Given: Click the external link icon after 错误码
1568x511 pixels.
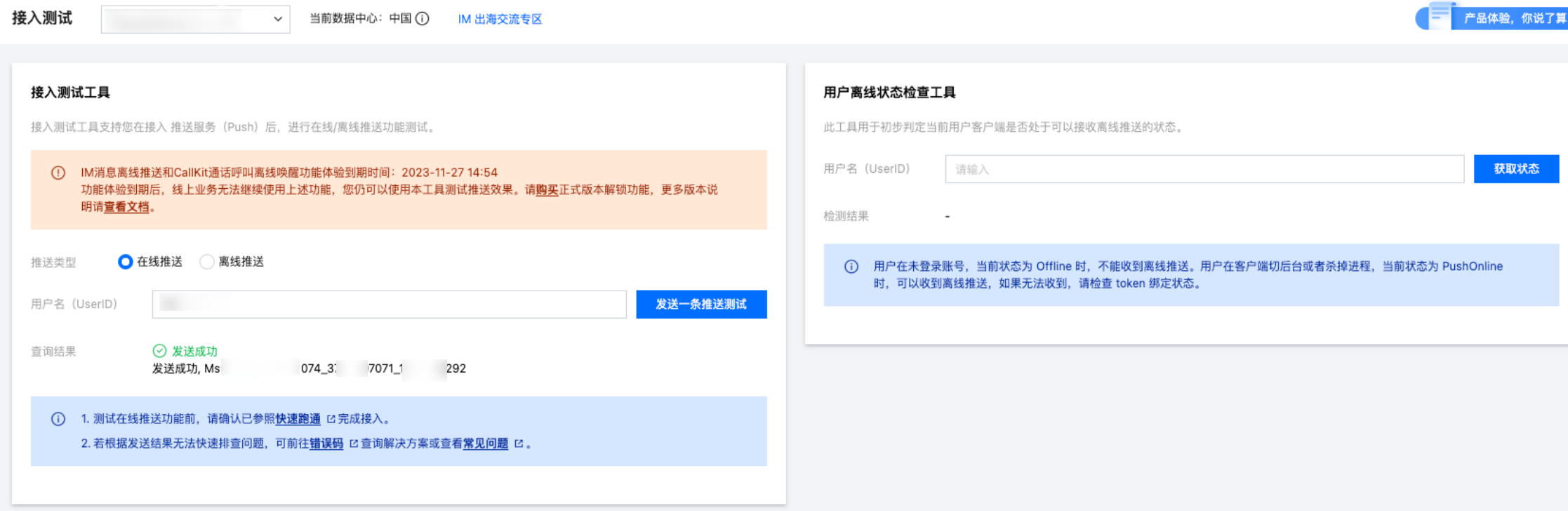Looking at the screenshot, I should pyautogui.click(x=353, y=444).
